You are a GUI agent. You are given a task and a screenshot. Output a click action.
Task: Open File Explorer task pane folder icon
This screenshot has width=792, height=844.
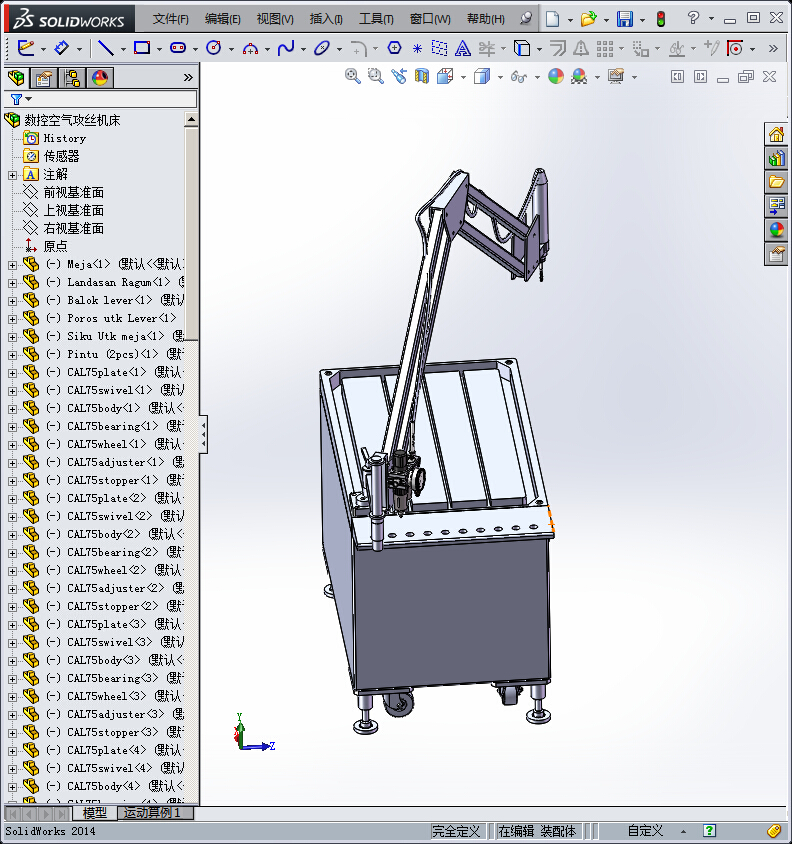[776, 182]
